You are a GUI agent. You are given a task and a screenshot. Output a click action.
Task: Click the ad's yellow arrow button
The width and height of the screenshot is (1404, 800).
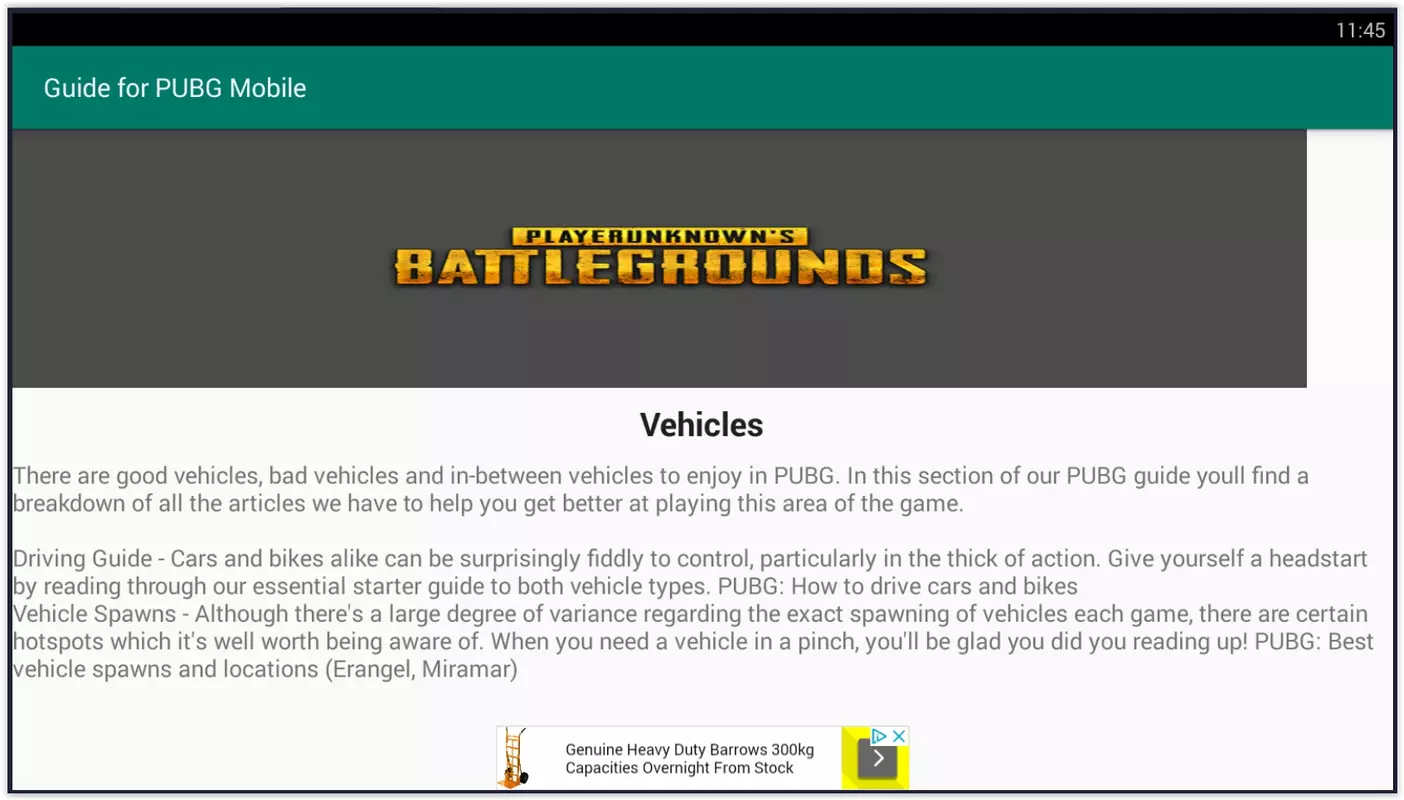pyautogui.click(x=878, y=758)
